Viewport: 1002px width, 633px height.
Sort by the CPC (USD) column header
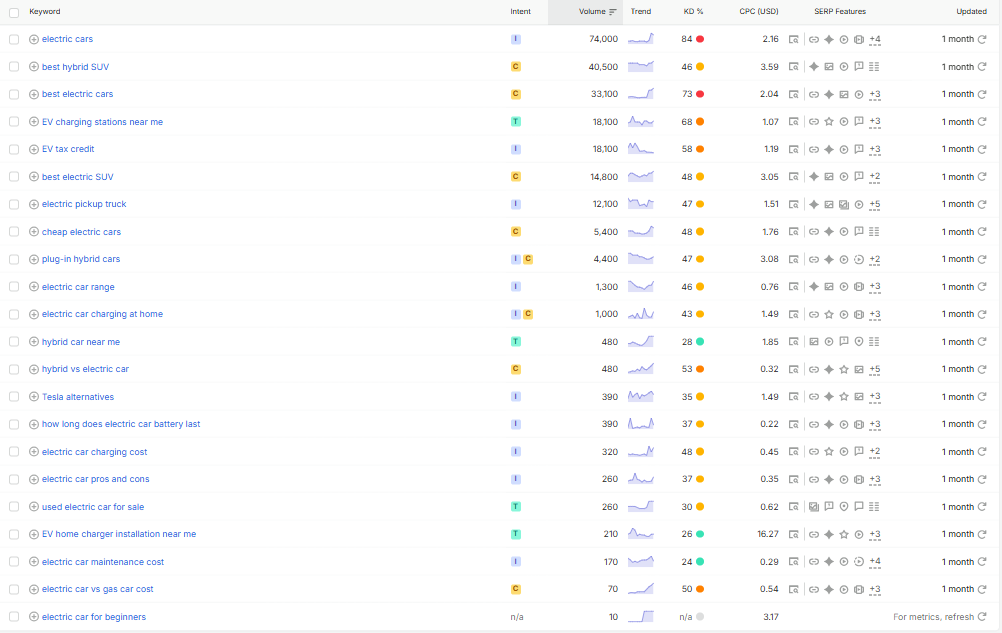pyautogui.click(x=759, y=11)
